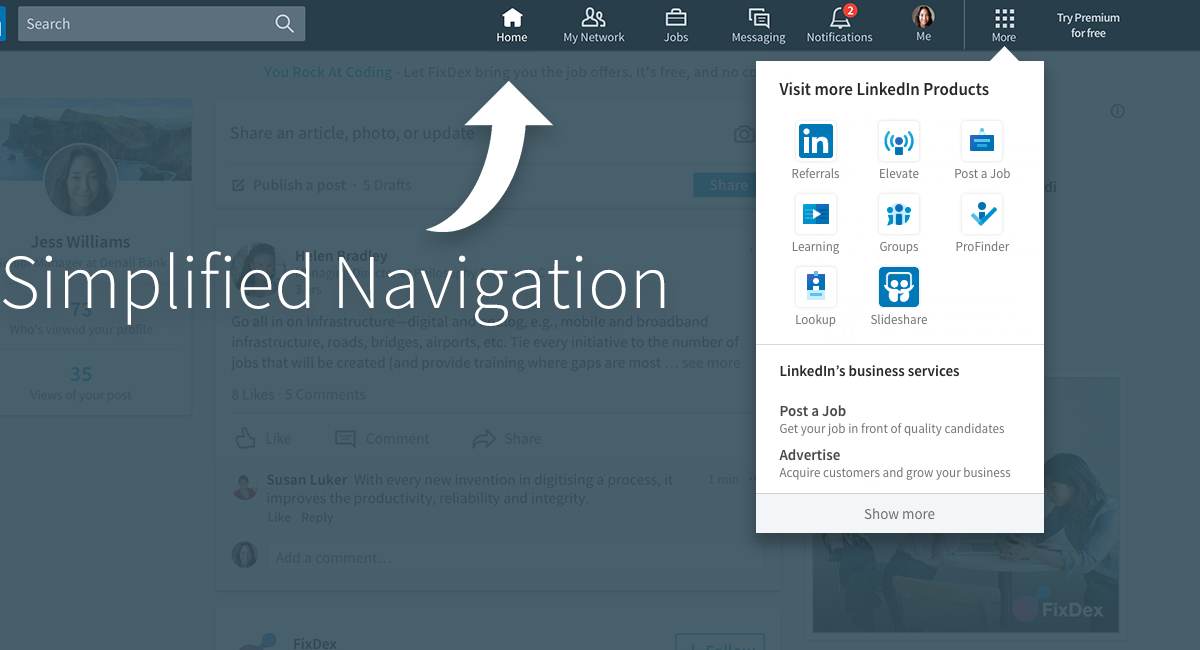Open the Groups product icon
Viewport: 1200px width, 650px height.
point(898,224)
